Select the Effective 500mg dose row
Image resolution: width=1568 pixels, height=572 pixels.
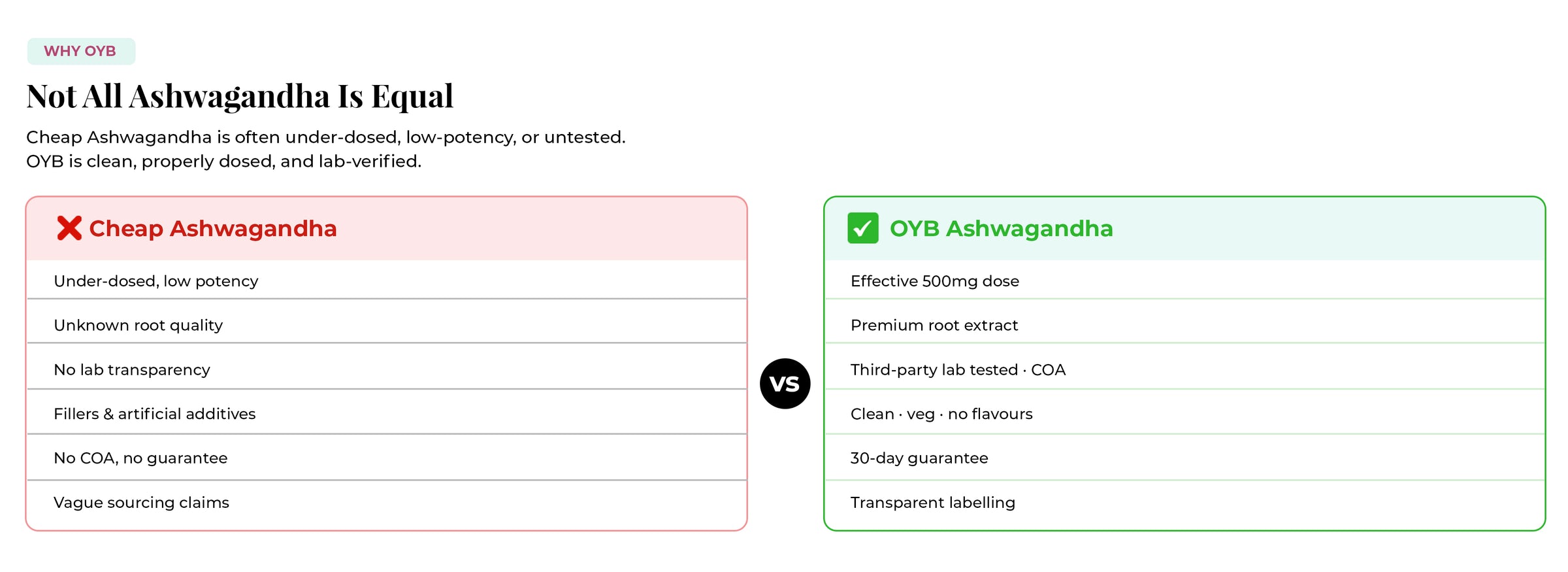[x=1184, y=280]
